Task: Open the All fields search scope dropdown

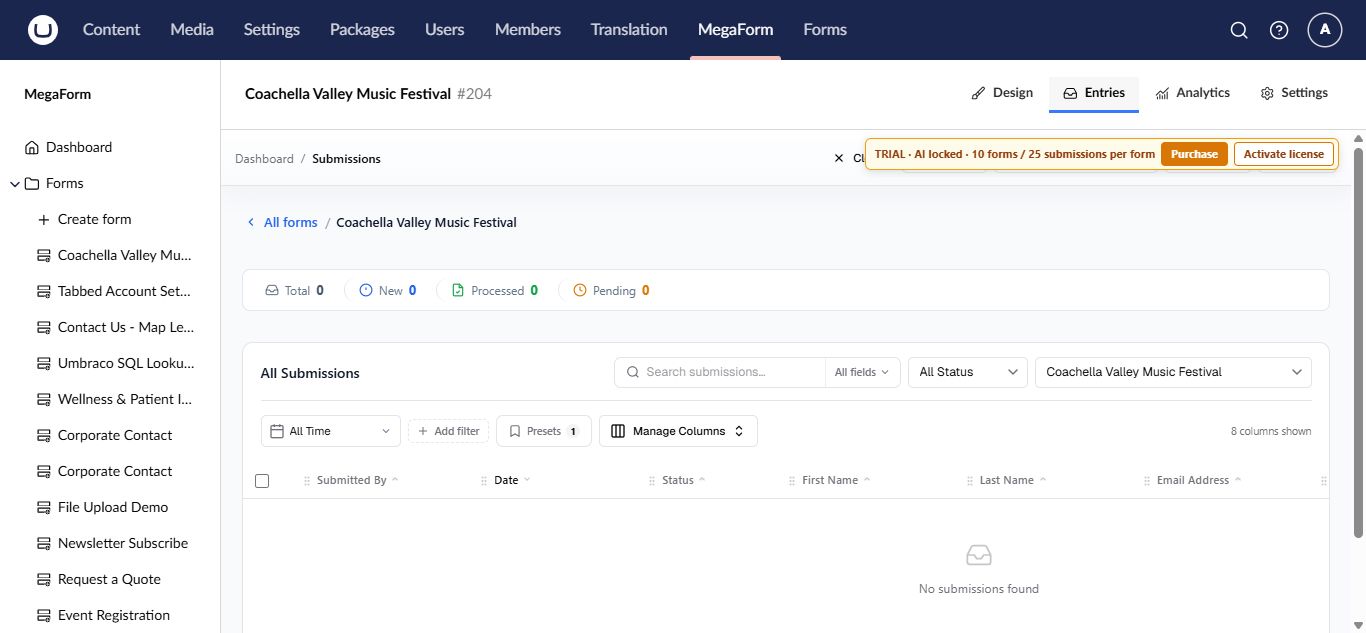Action: 862,372
